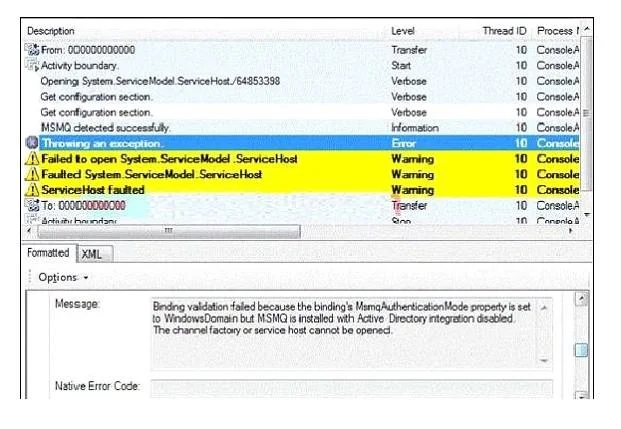Click the Native Error Code: label

click(97, 386)
